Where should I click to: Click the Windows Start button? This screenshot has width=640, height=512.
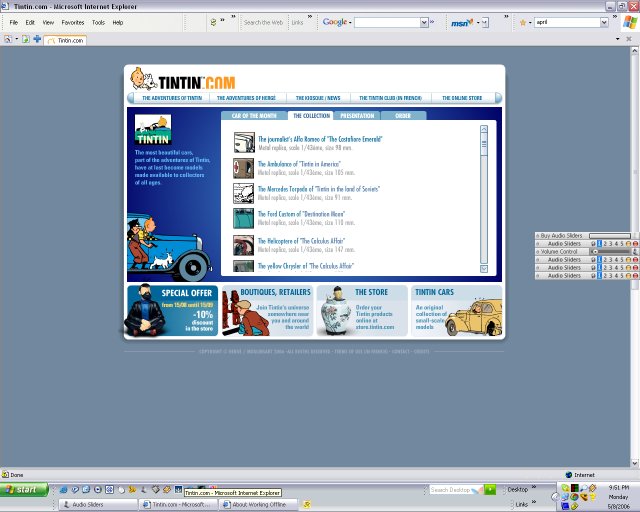(x=24, y=490)
